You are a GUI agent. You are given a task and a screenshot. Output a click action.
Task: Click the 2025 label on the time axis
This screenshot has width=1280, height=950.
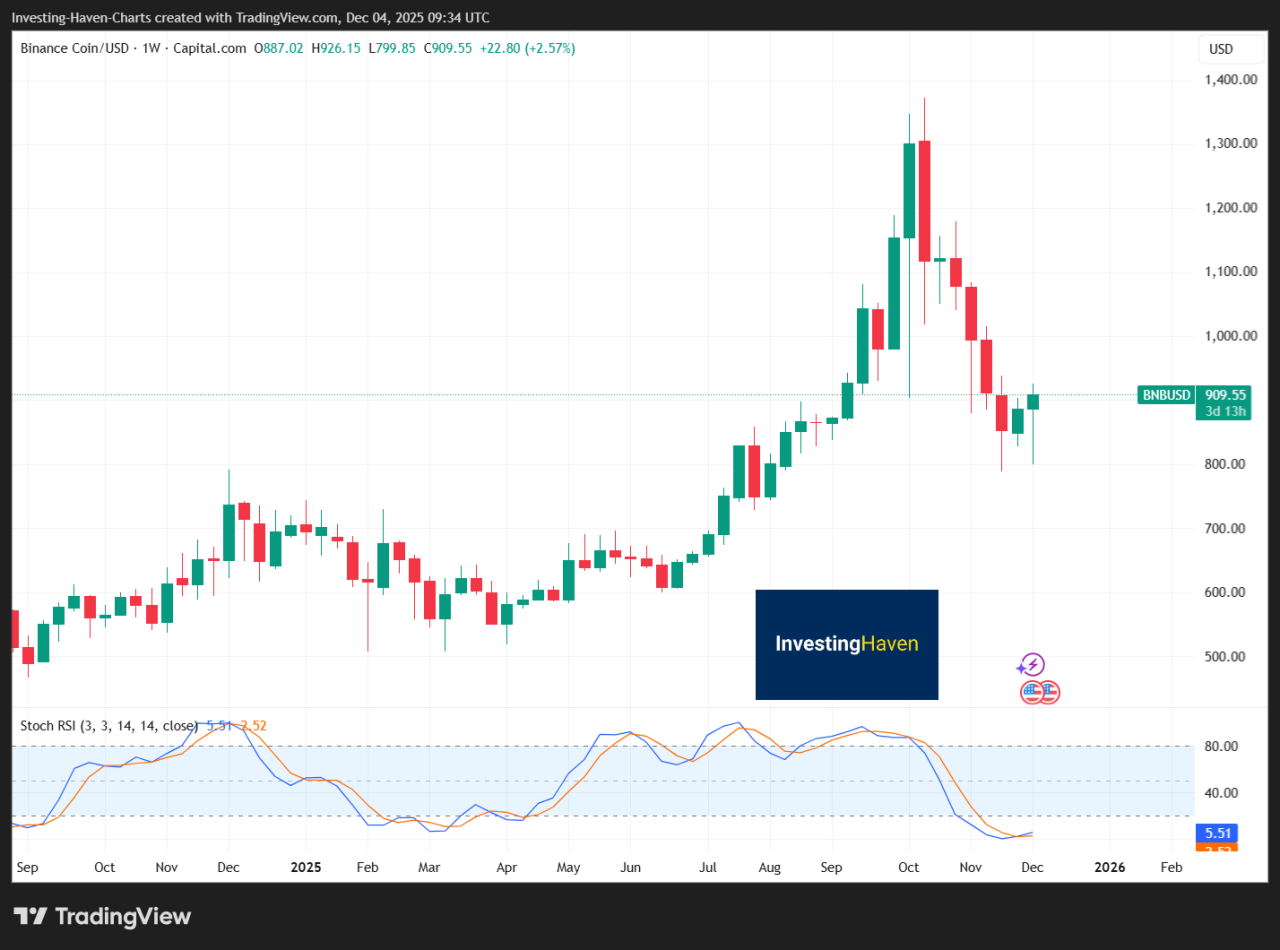pos(306,867)
